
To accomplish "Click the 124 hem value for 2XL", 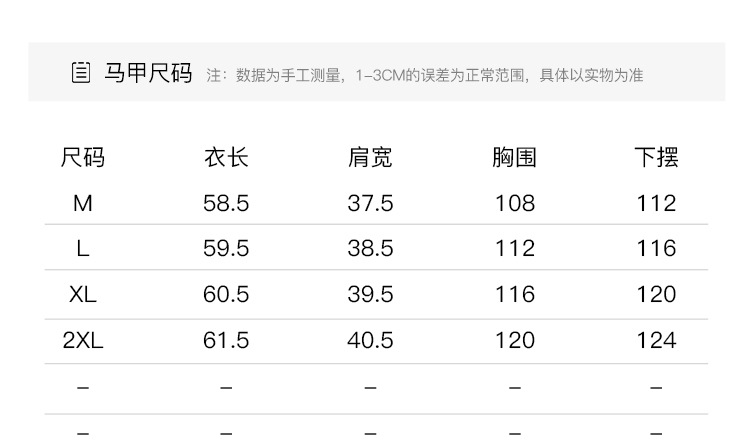I will click(x=656, y=340).
